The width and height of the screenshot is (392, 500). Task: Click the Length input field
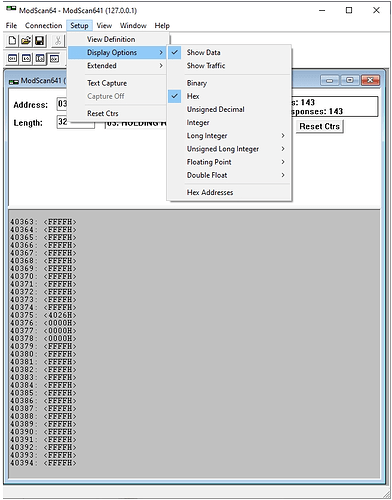point(76,122)
